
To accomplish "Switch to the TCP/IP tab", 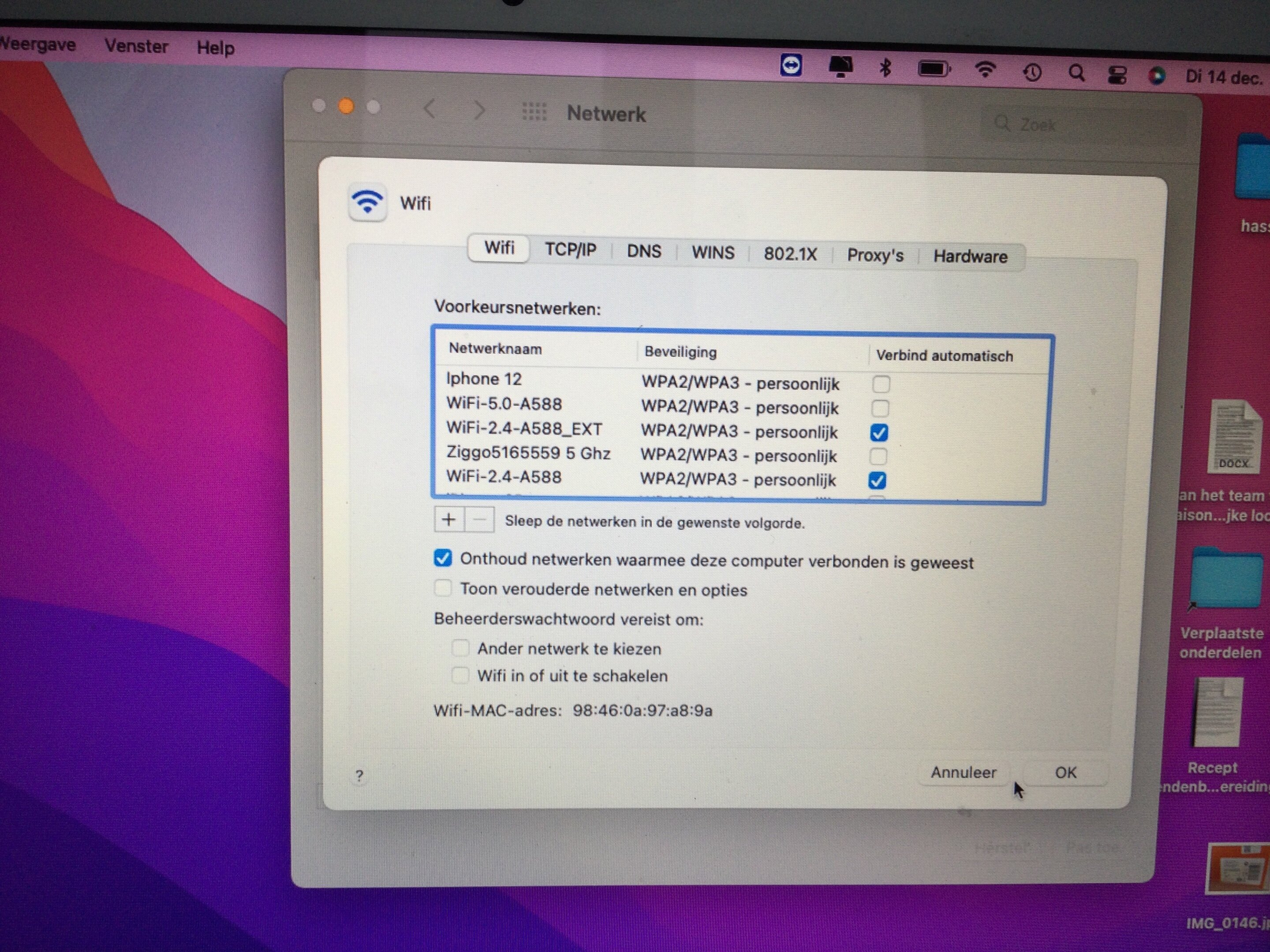I will coord(570,249).
